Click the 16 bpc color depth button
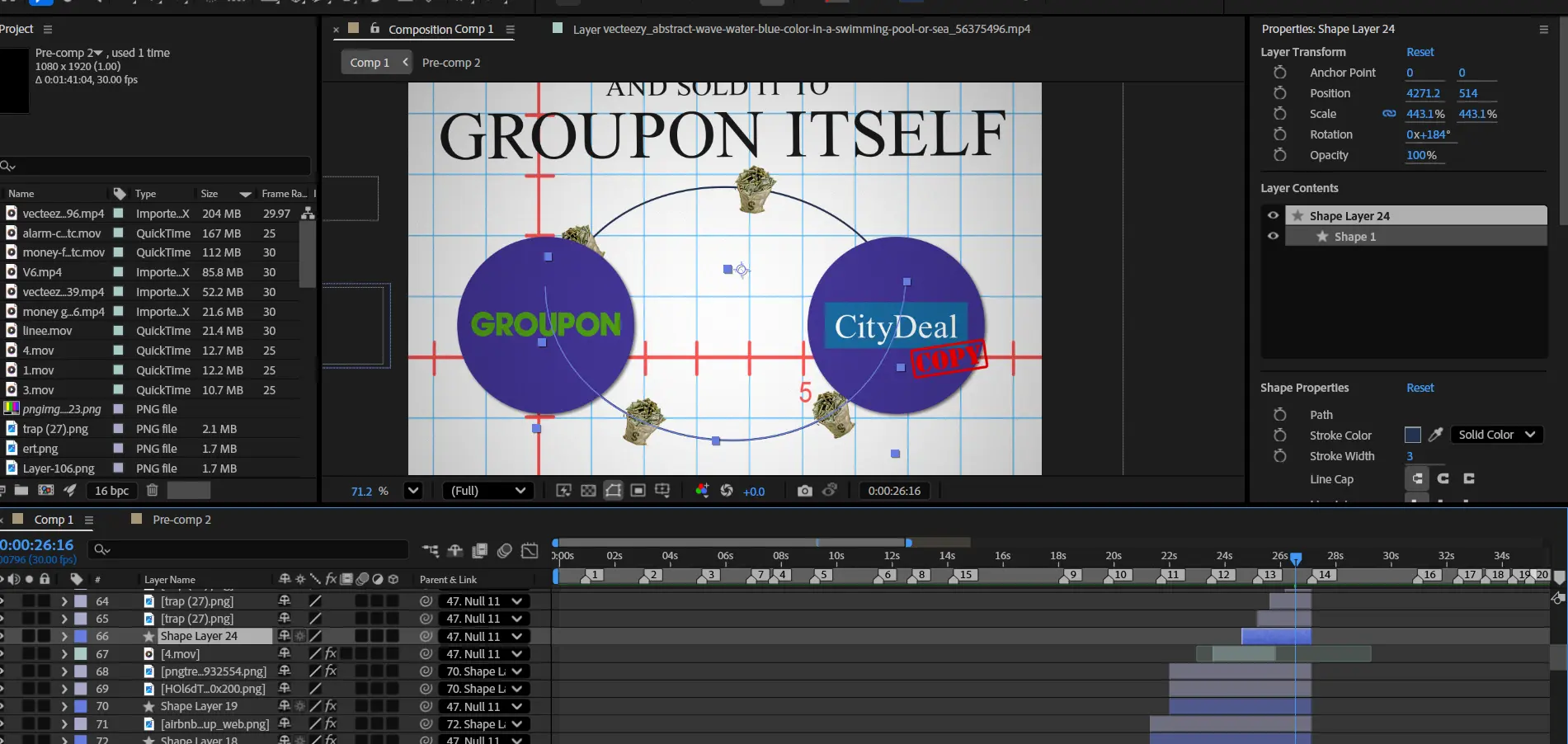The height and width of the screenshot is (744, 1568). [111, 491]
